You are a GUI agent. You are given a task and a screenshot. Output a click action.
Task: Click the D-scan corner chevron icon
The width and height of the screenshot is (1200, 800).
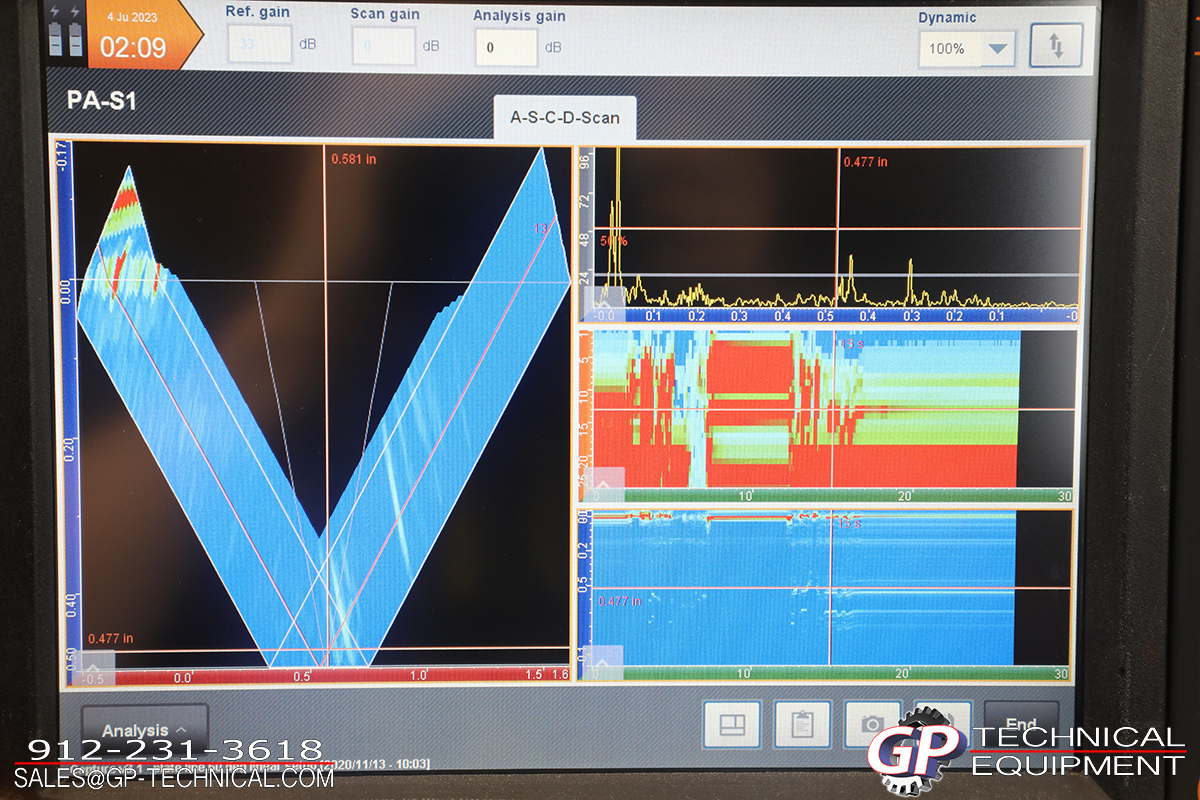[x=610, y=662]
